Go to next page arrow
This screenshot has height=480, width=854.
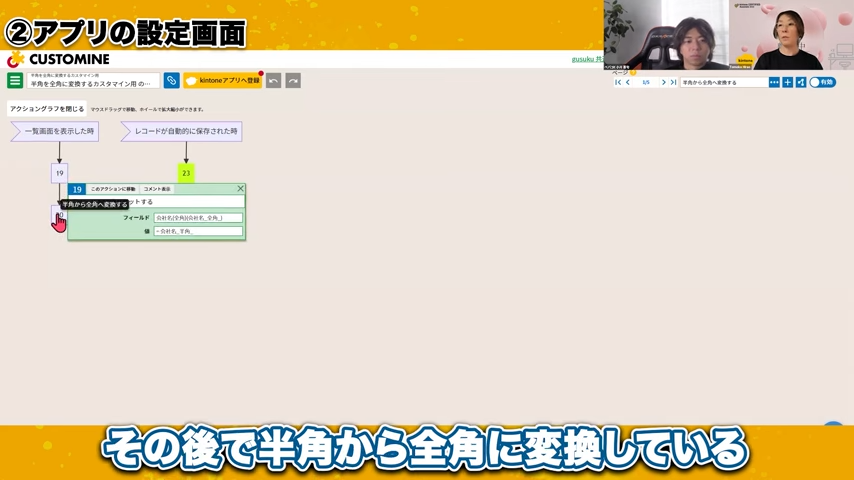click(663, 82)
